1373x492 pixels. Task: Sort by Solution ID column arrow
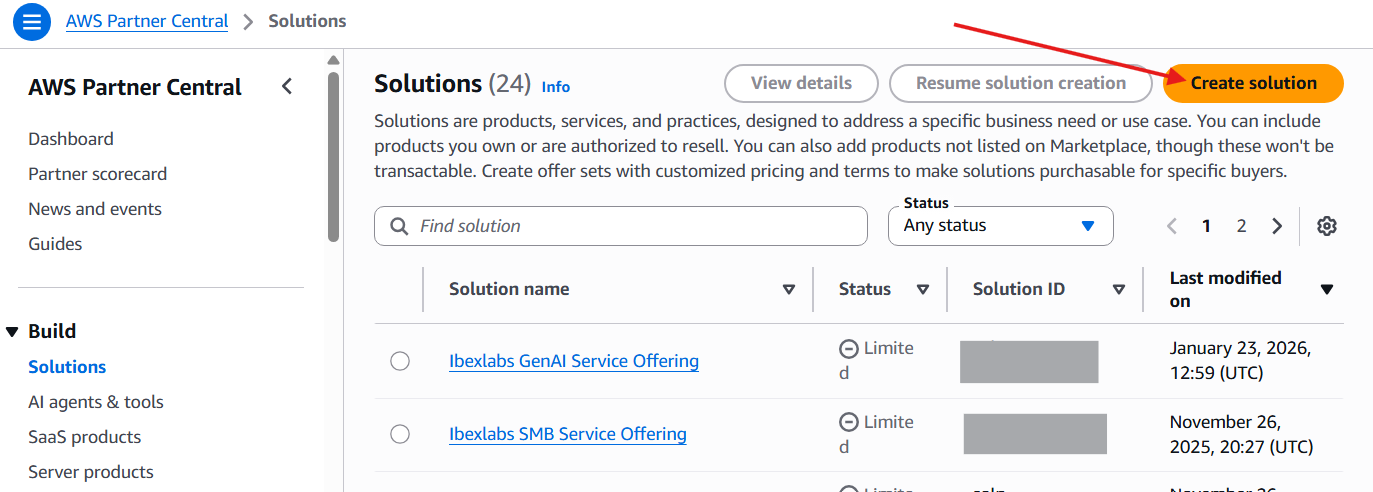click(x=1119, y=289)
